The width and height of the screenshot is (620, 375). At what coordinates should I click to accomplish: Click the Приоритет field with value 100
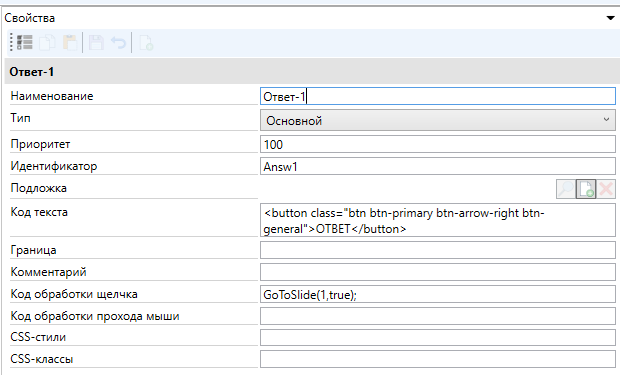pos(438,144)
